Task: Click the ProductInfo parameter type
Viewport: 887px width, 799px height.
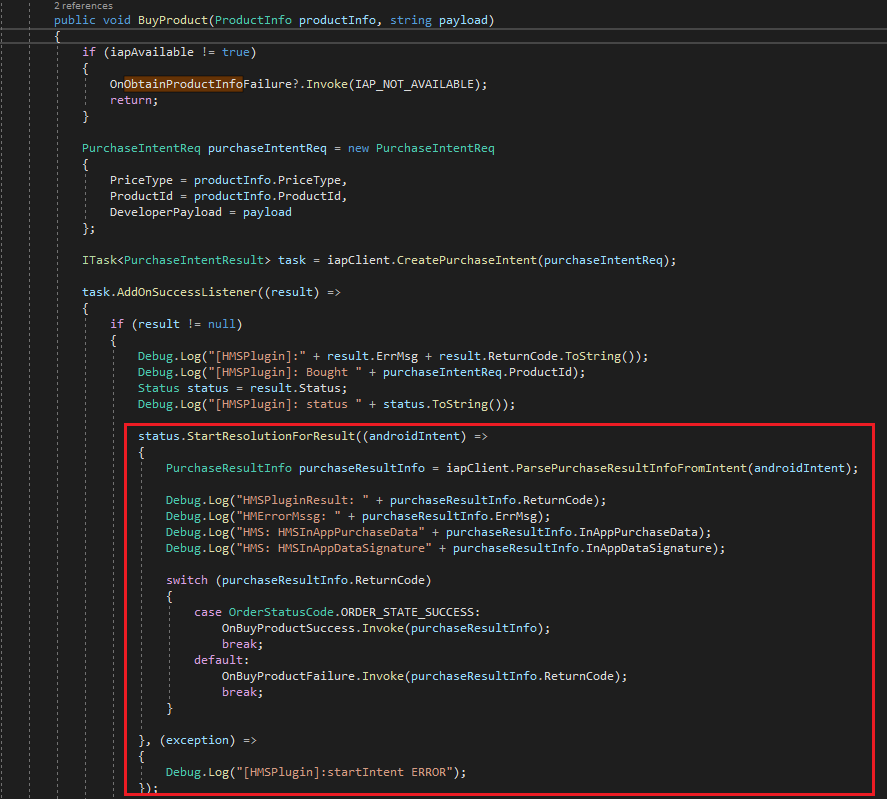Action: click(x=253, y=20)
